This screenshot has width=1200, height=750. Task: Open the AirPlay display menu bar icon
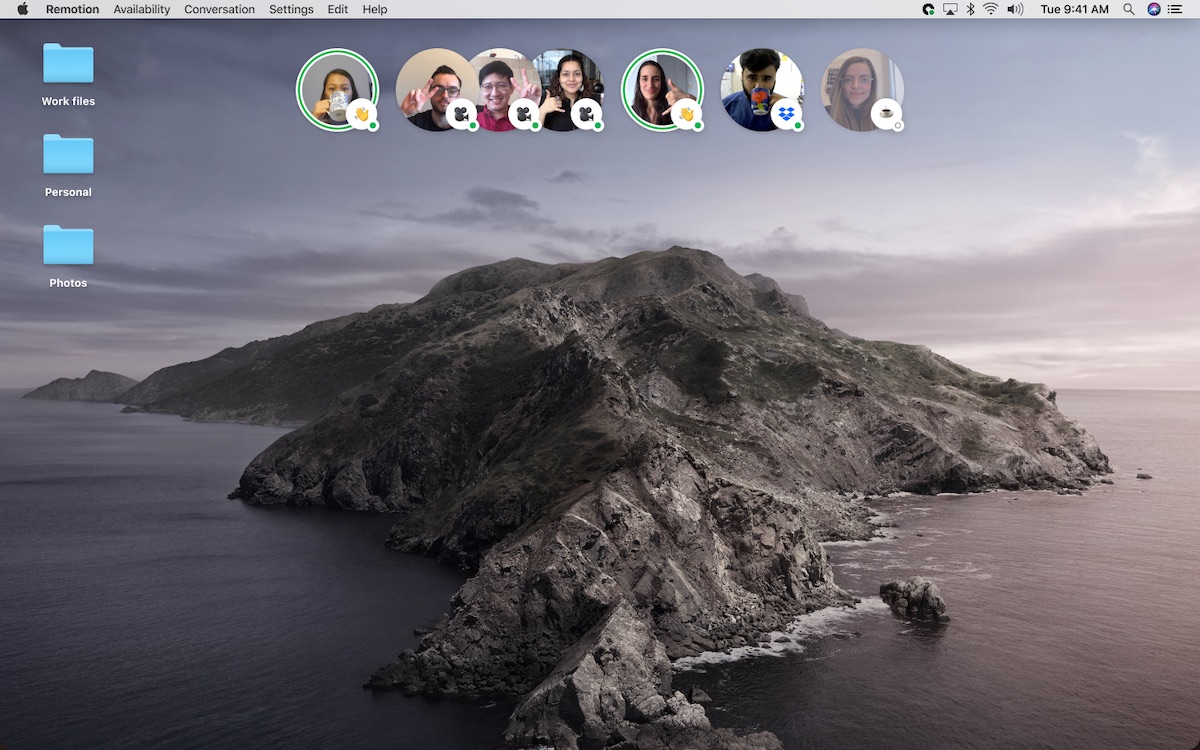(950, 9)
